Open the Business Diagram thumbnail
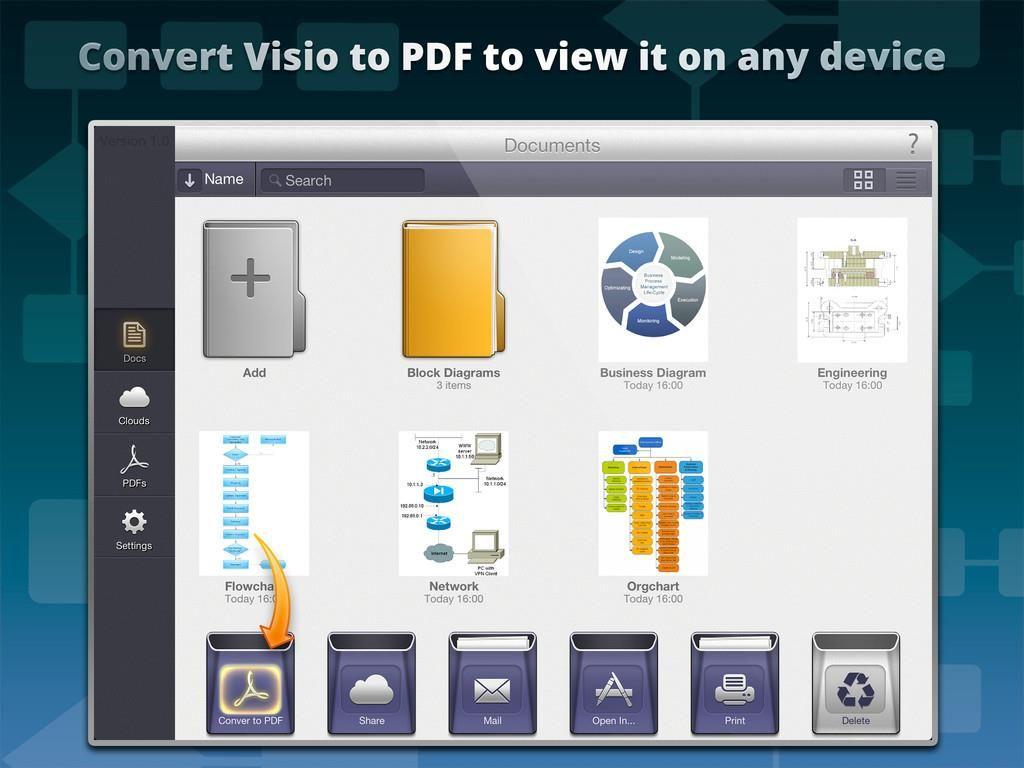 653,289
